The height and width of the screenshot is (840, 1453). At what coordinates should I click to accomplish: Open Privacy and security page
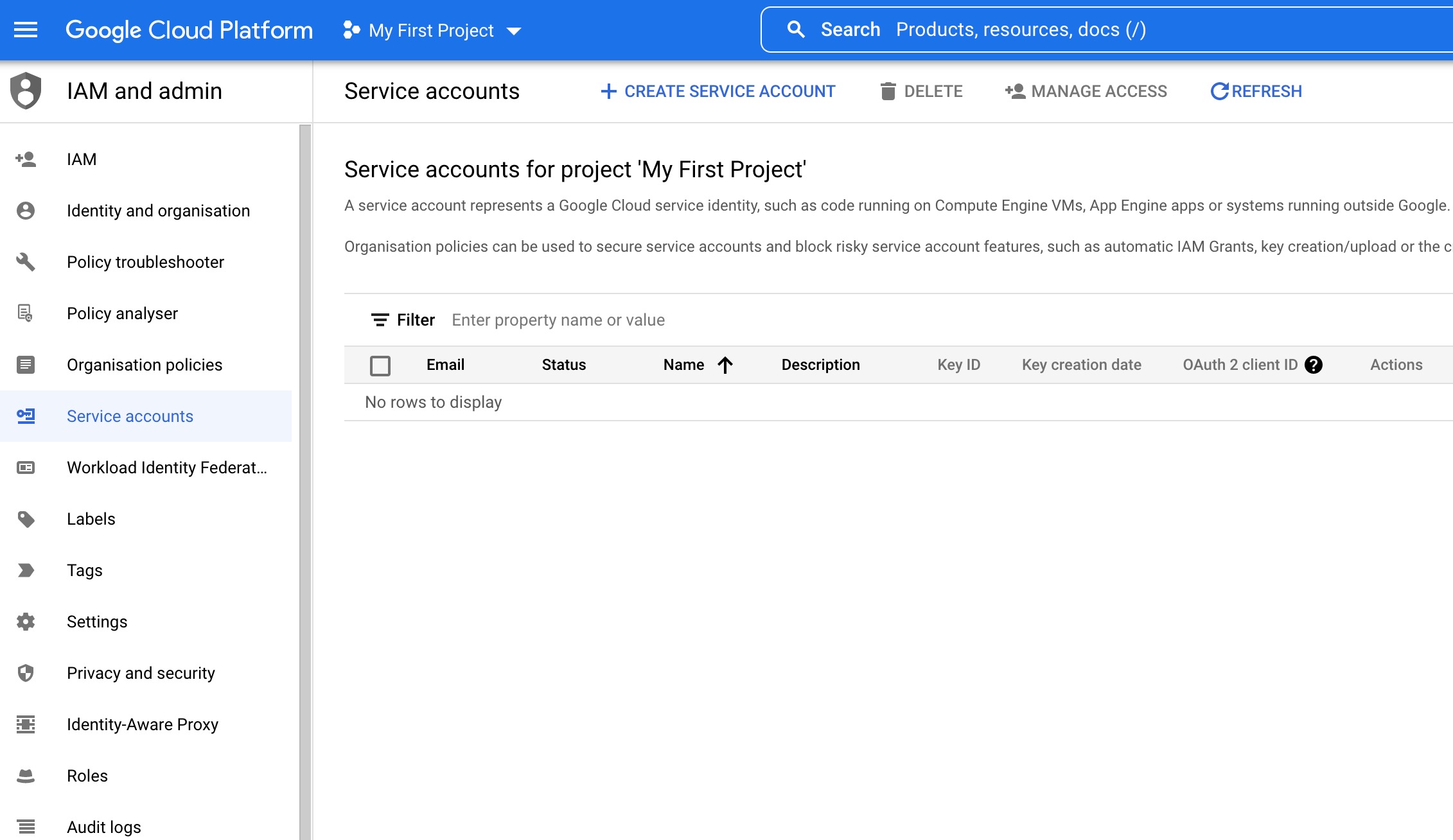tap(146, 673)
